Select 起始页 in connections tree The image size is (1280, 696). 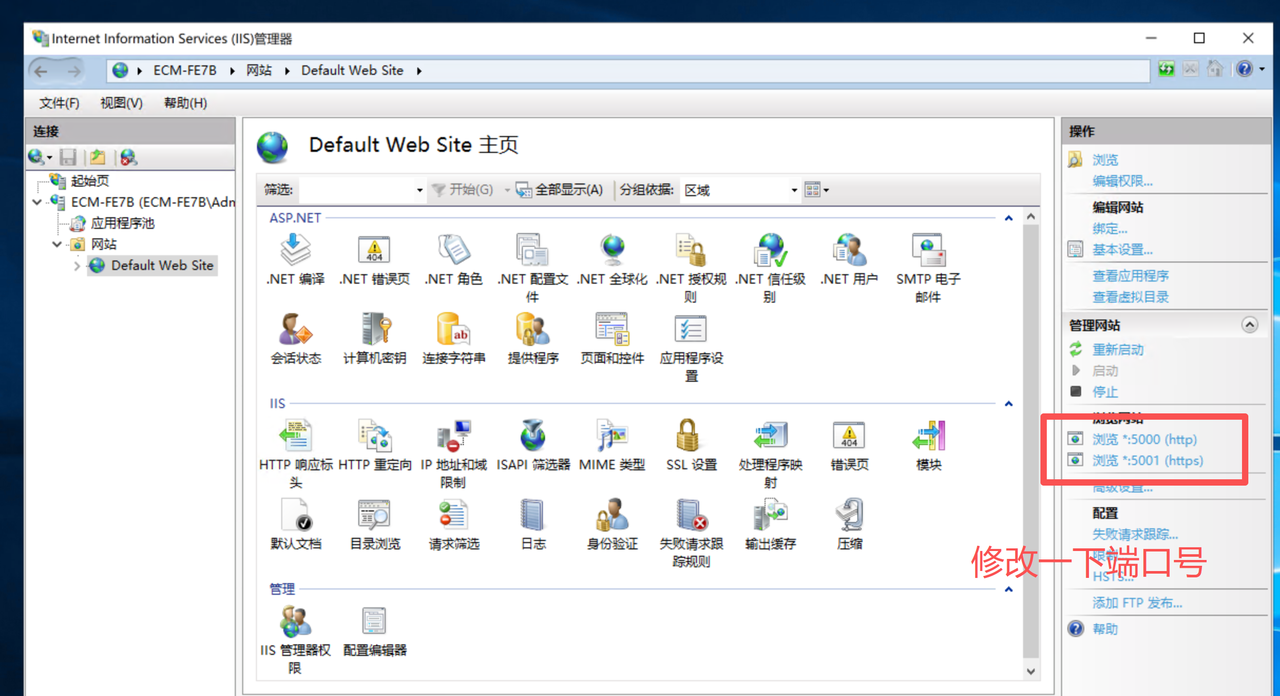point(90,181)
